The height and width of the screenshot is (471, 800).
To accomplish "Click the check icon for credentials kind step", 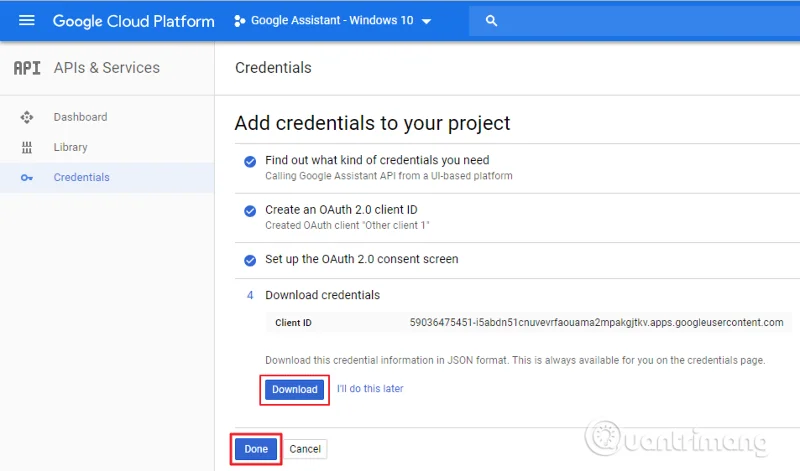I will 250,162.
